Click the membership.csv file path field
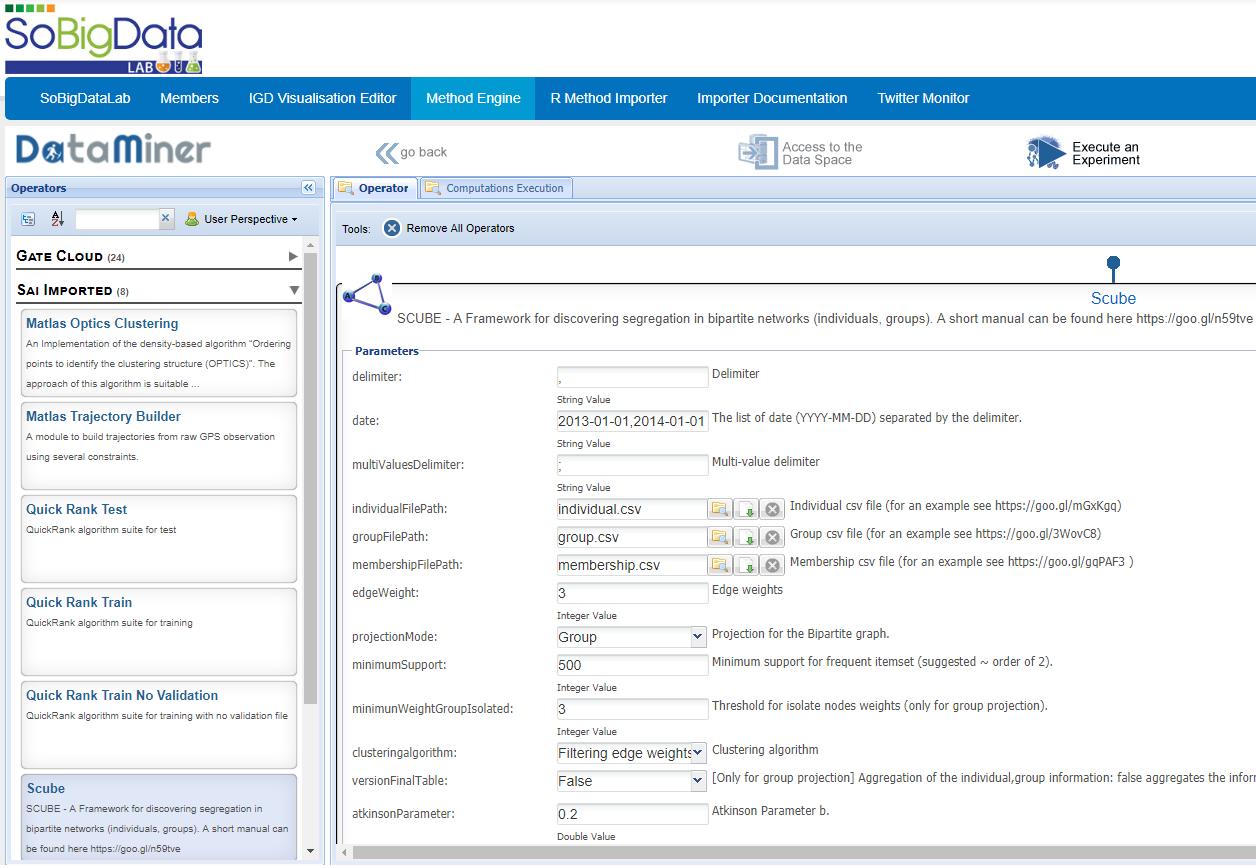This screenshot has width=1256, height=868. pyautogui.click(x=632, y=565)
